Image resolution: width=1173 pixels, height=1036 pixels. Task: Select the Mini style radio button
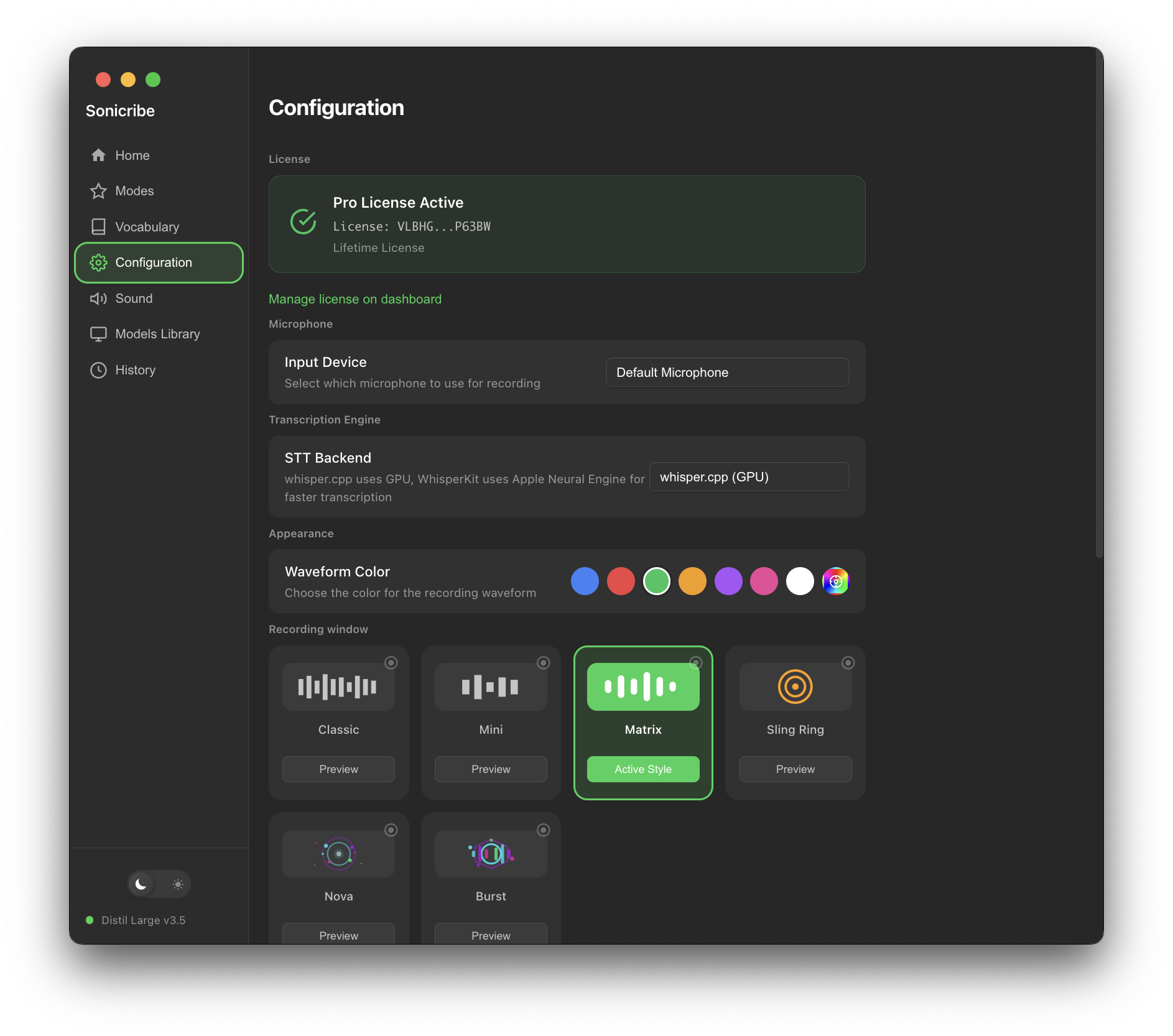click(x=544, y=663)
